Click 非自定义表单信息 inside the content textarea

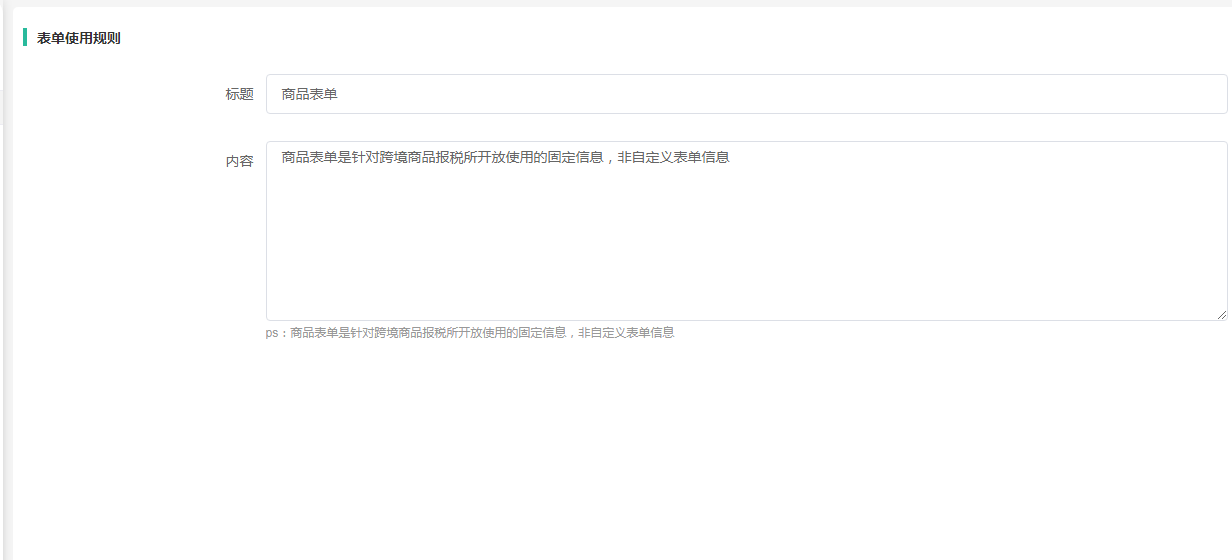[673, 157]
